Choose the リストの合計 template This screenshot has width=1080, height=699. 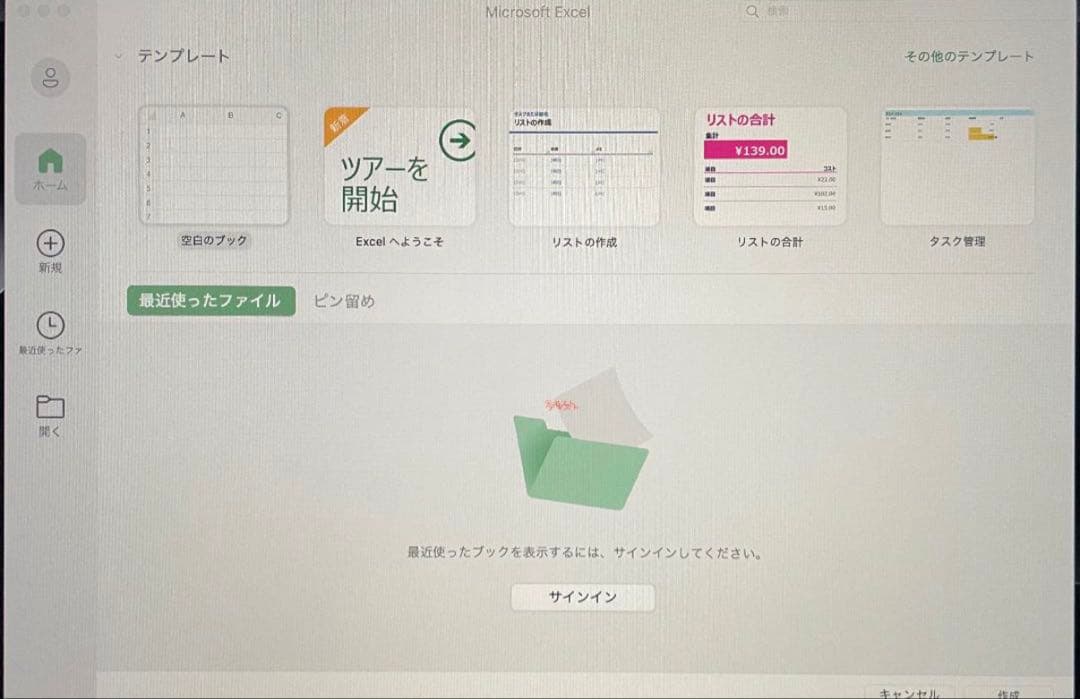pos(770,165)
